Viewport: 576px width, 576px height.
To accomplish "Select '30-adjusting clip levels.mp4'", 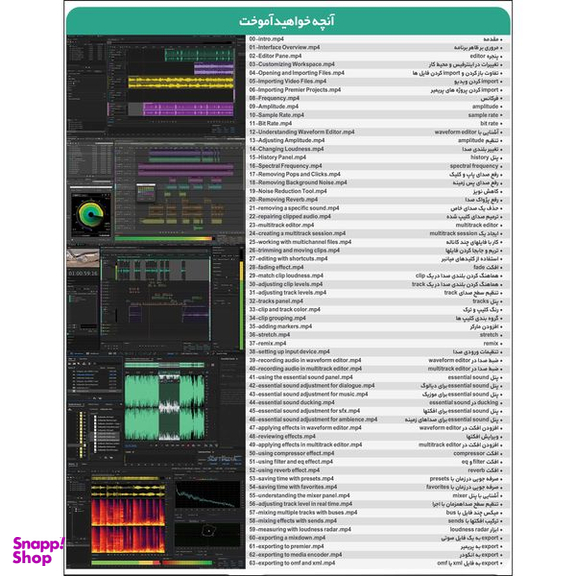I will pyautogui.click(x=286, y=284).
